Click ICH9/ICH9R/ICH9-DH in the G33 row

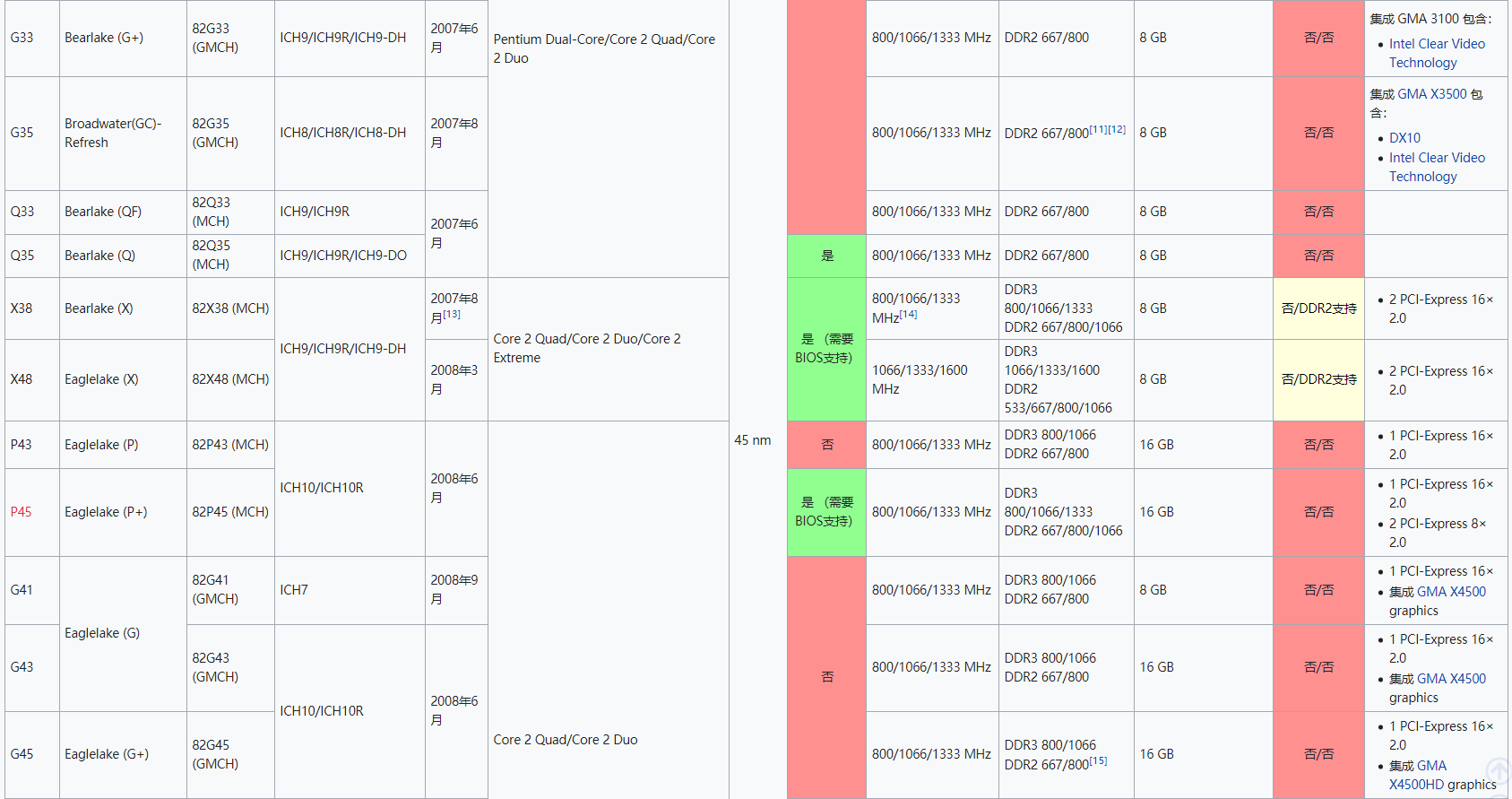click(x=350, y=38)
